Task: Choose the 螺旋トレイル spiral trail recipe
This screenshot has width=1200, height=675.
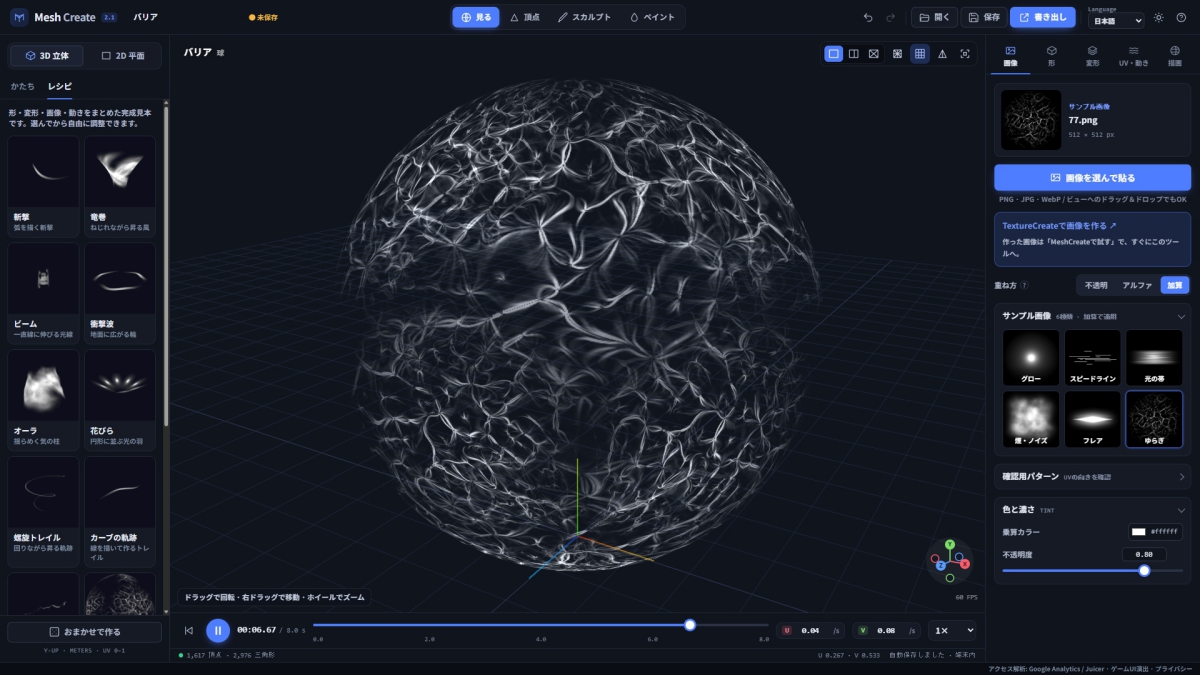Action: point(43,511)
